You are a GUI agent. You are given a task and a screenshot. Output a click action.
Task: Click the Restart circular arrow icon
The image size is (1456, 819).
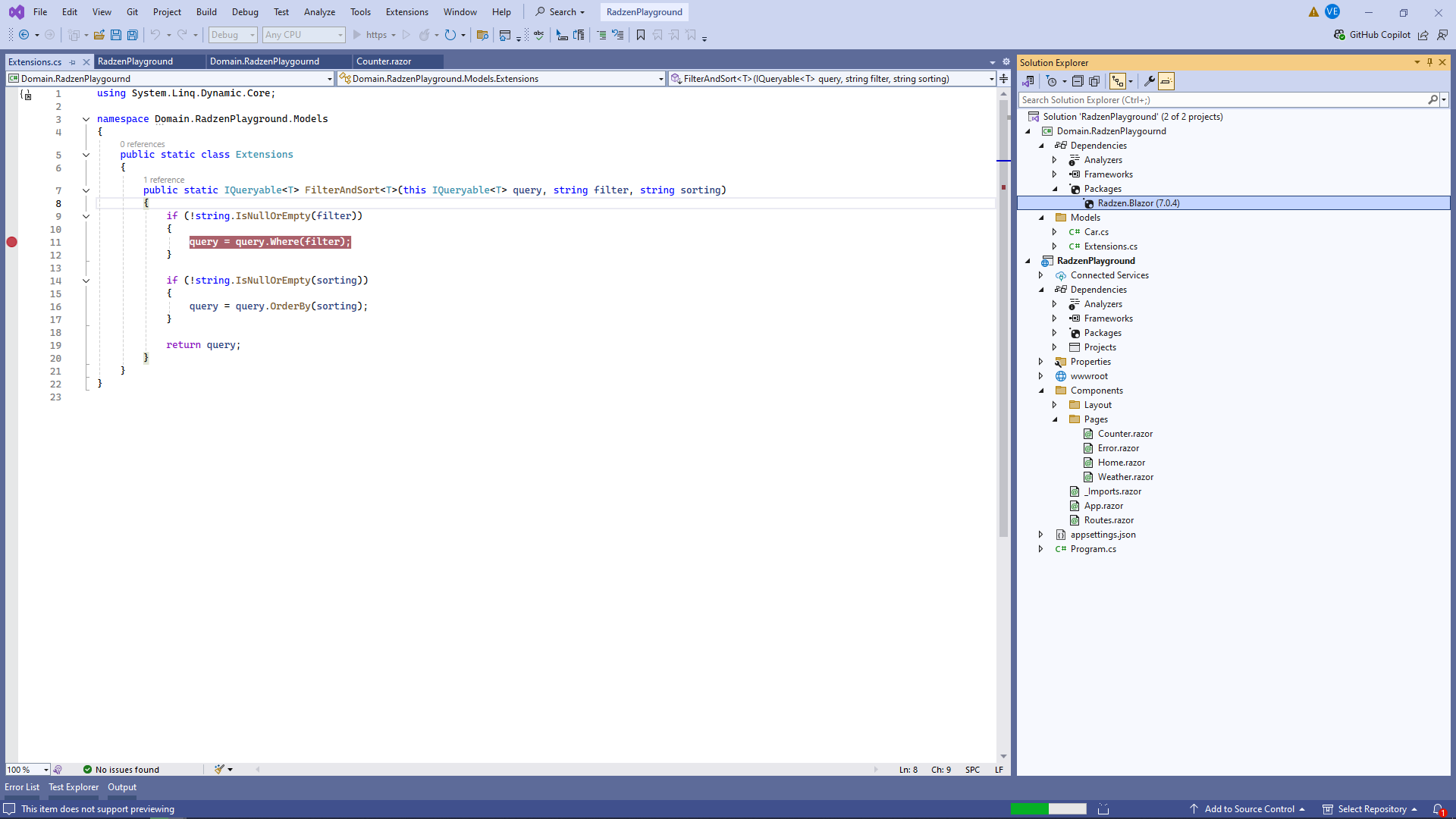pos(450,35)
